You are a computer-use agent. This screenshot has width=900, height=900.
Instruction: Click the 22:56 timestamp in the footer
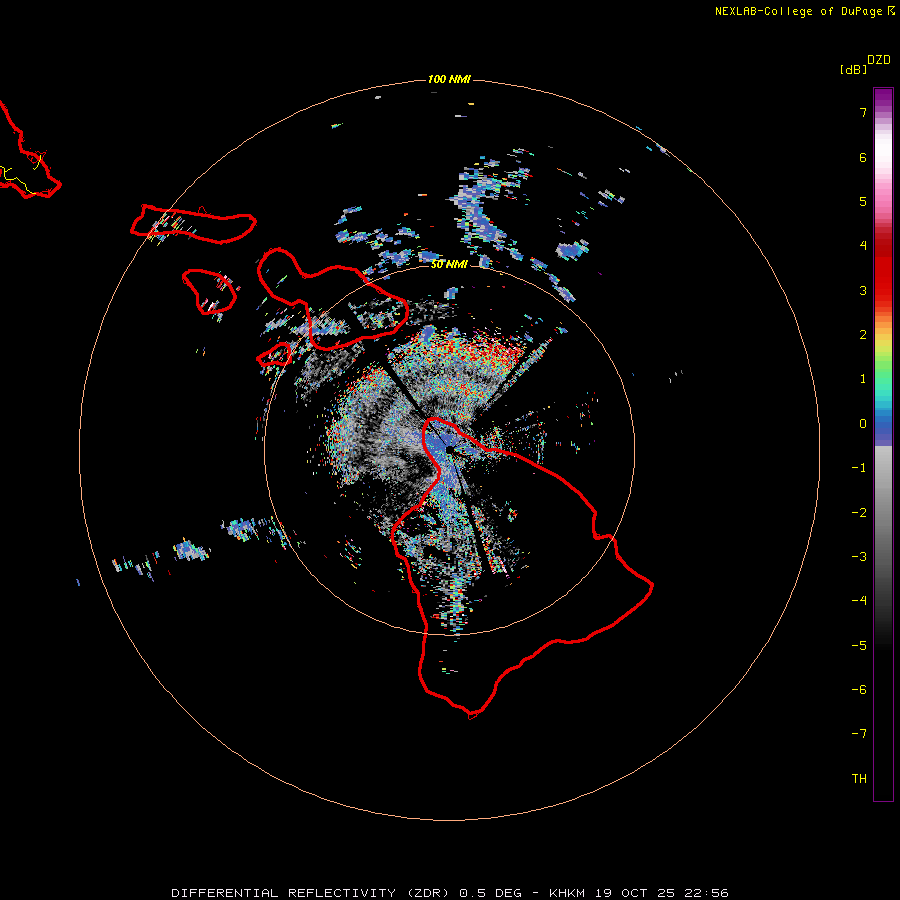pos(706,893)
